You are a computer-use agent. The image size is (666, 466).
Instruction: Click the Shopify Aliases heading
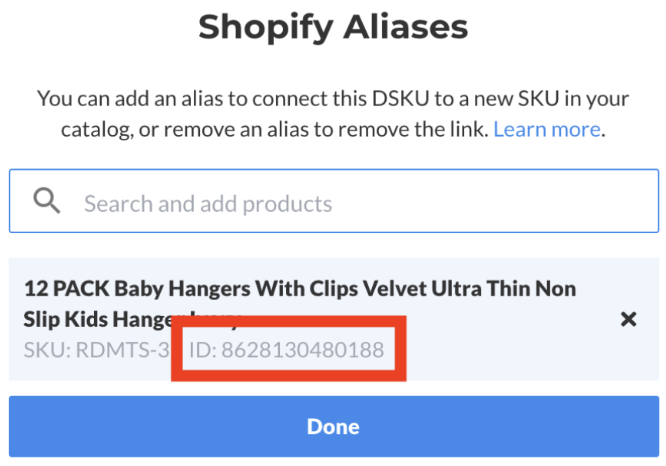[333, 27]
